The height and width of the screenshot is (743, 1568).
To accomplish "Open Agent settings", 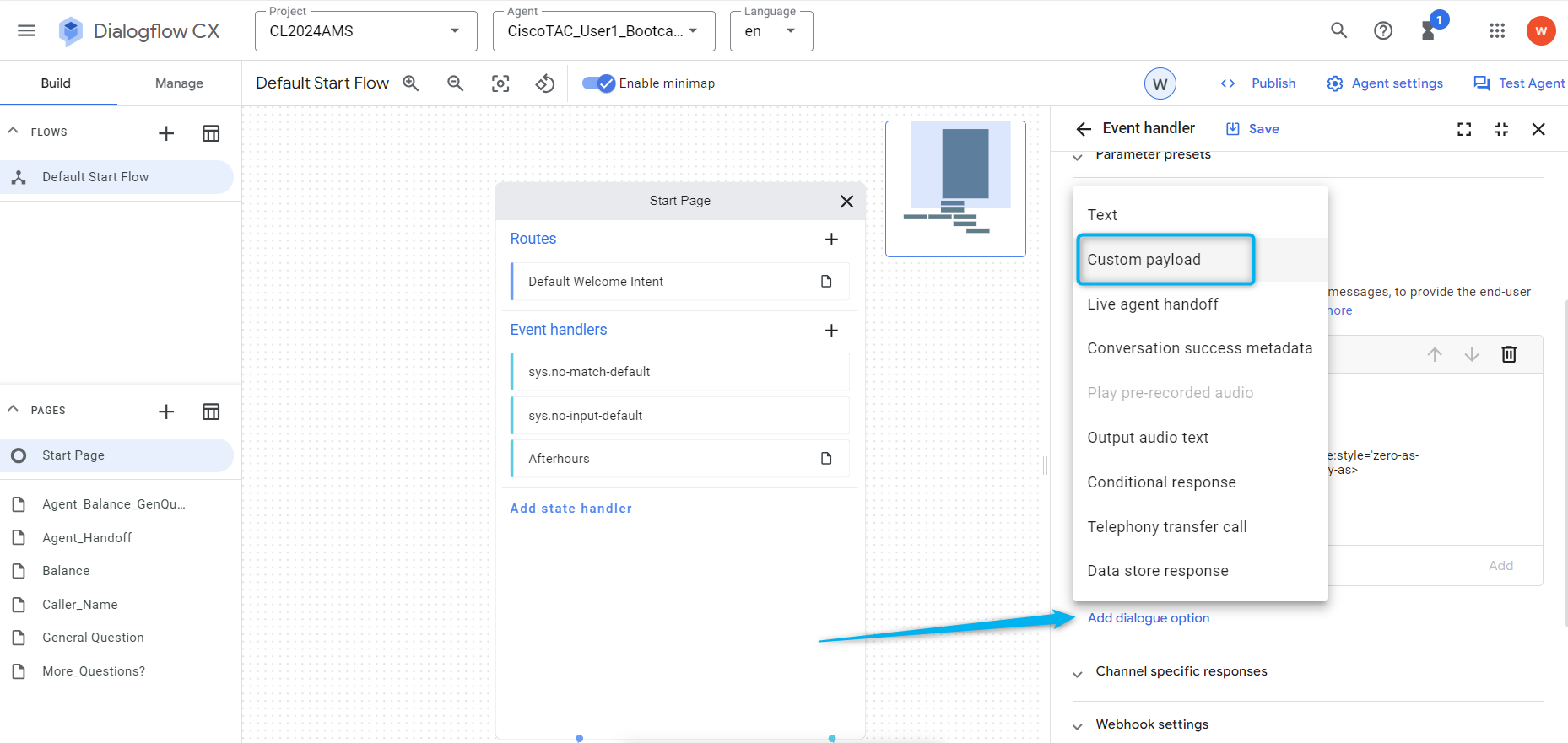I will (1385, 83).
